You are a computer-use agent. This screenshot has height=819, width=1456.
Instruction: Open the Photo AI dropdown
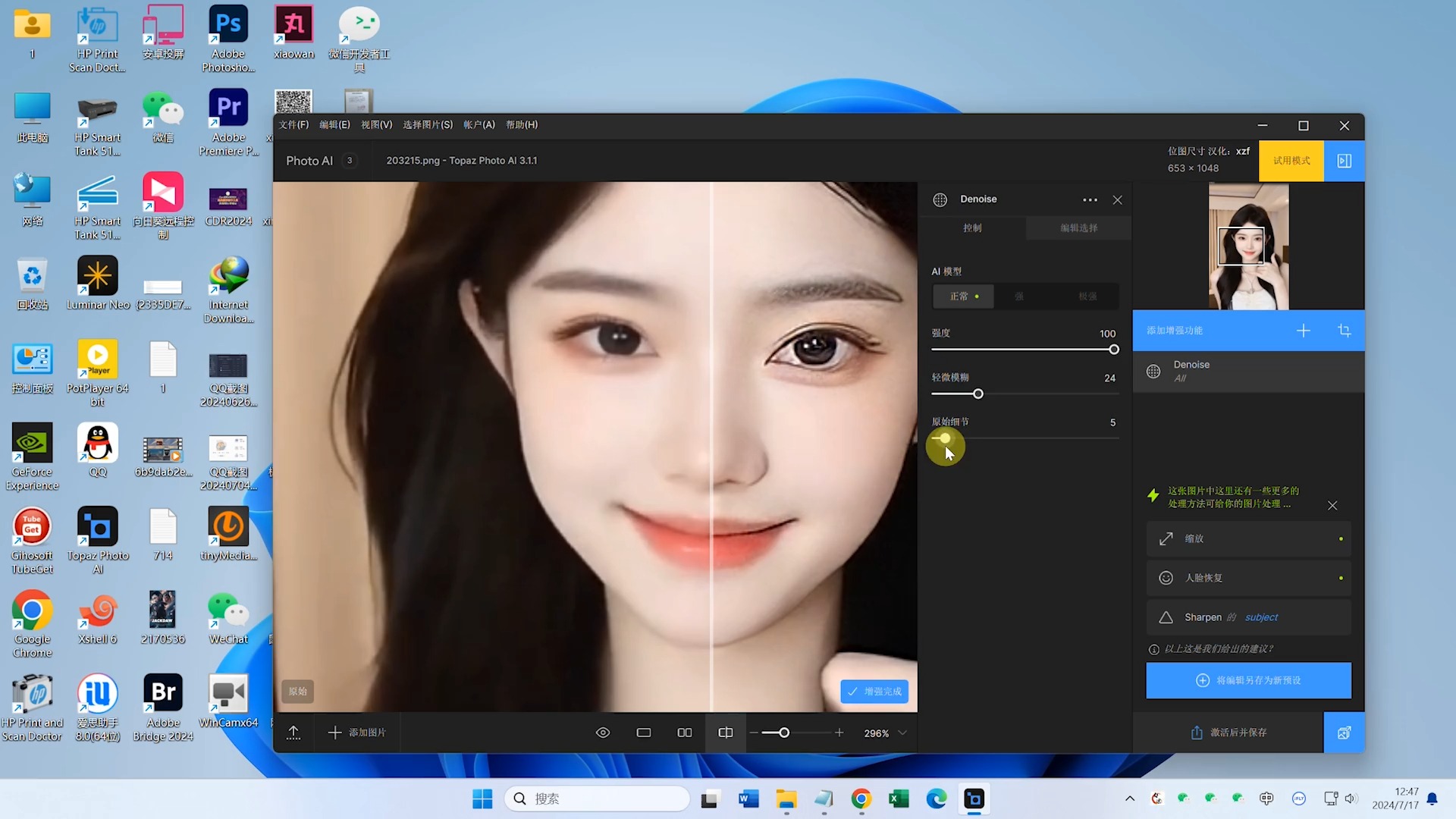tap(320, 160)
